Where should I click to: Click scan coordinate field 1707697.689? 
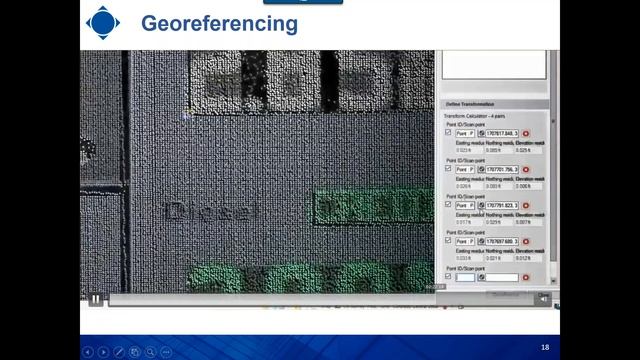[x=502, y=241]
